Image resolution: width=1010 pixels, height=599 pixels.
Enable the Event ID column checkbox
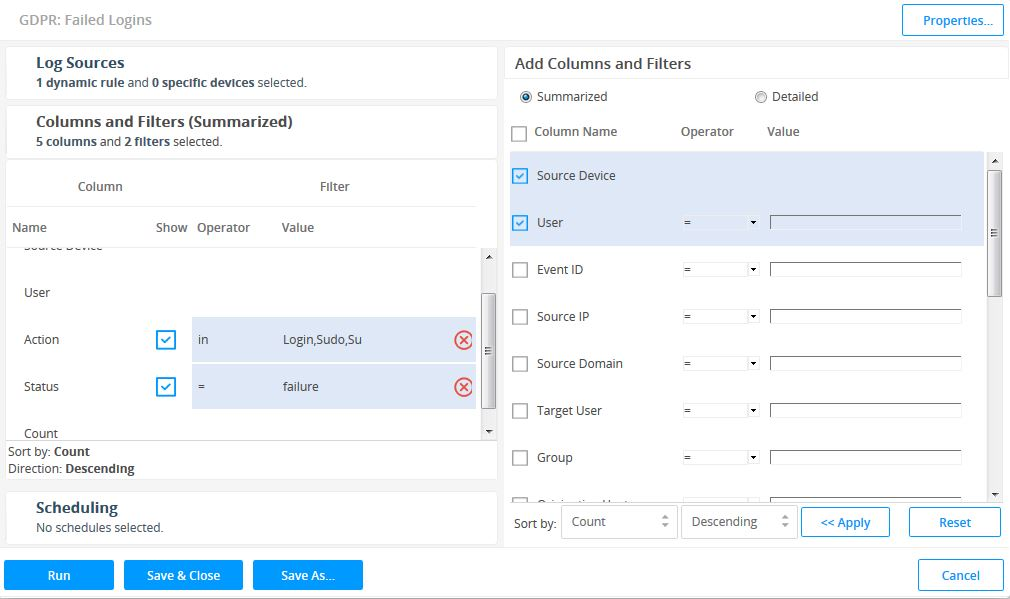pyautogui.click(x=520, y=270)
